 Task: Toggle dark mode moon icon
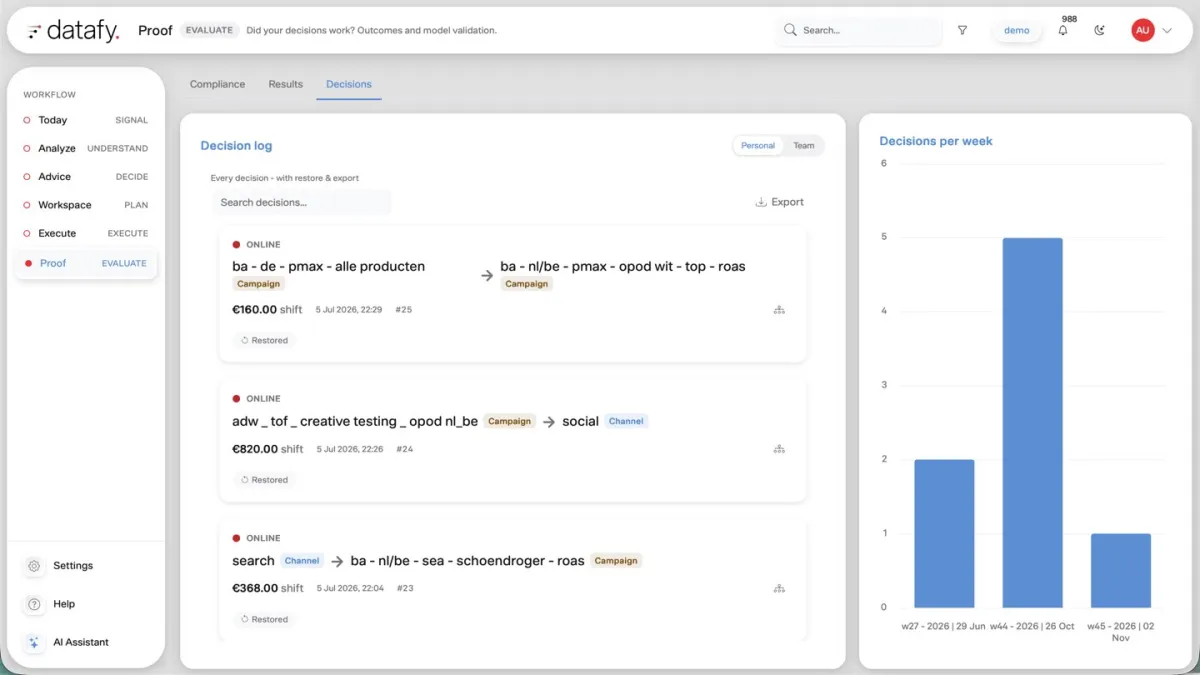point(1100,30)
